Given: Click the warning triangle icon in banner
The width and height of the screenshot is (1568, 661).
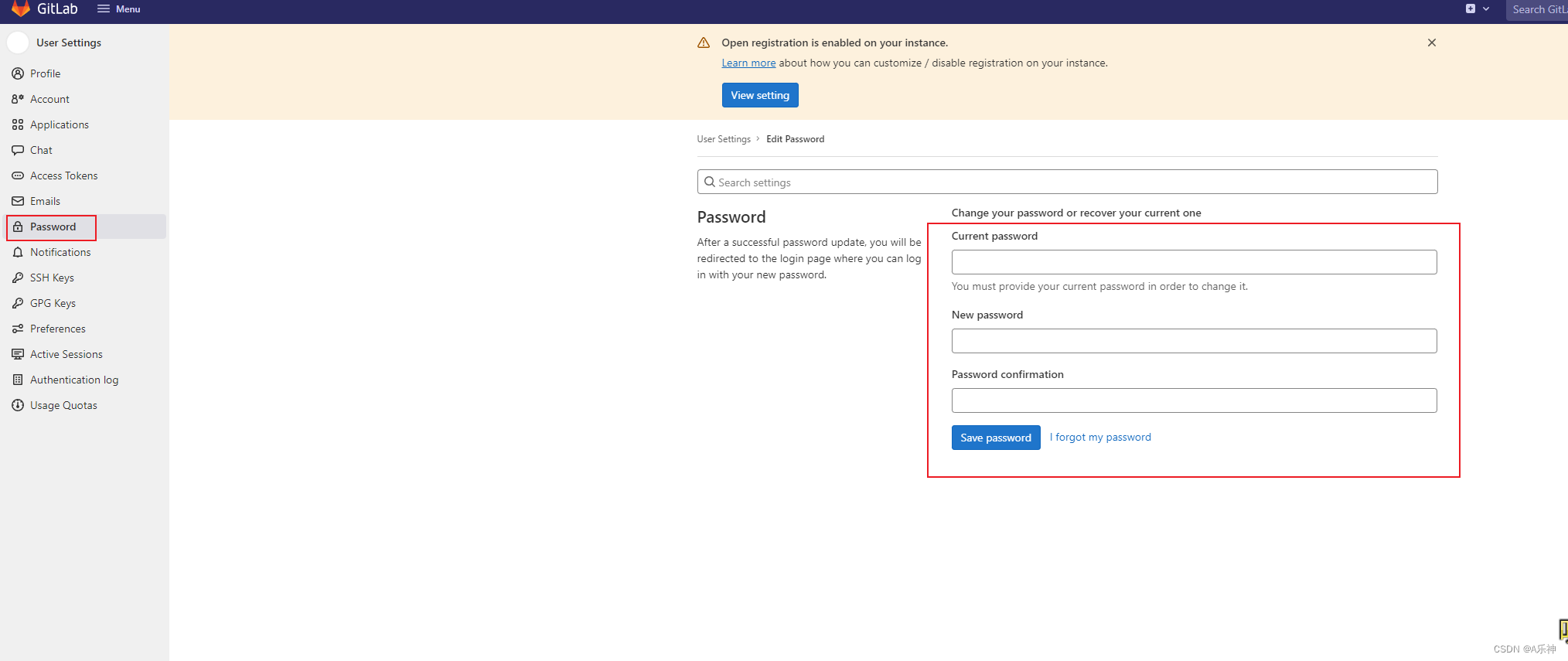Looking at the screenshot, I should click(x=704, y=43).
